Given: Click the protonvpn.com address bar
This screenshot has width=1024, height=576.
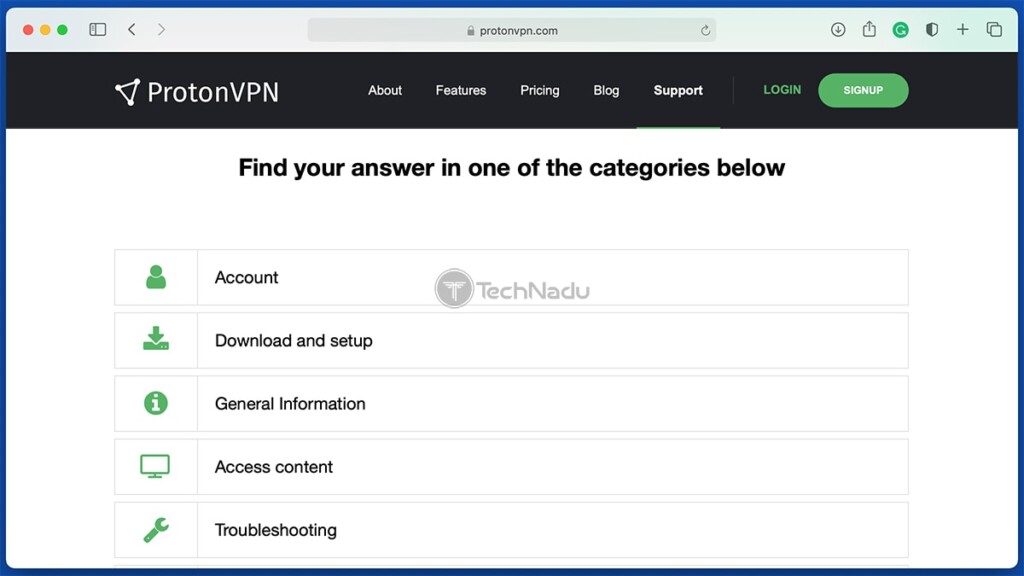Looking at the screenshot, I should pos(511,30).
